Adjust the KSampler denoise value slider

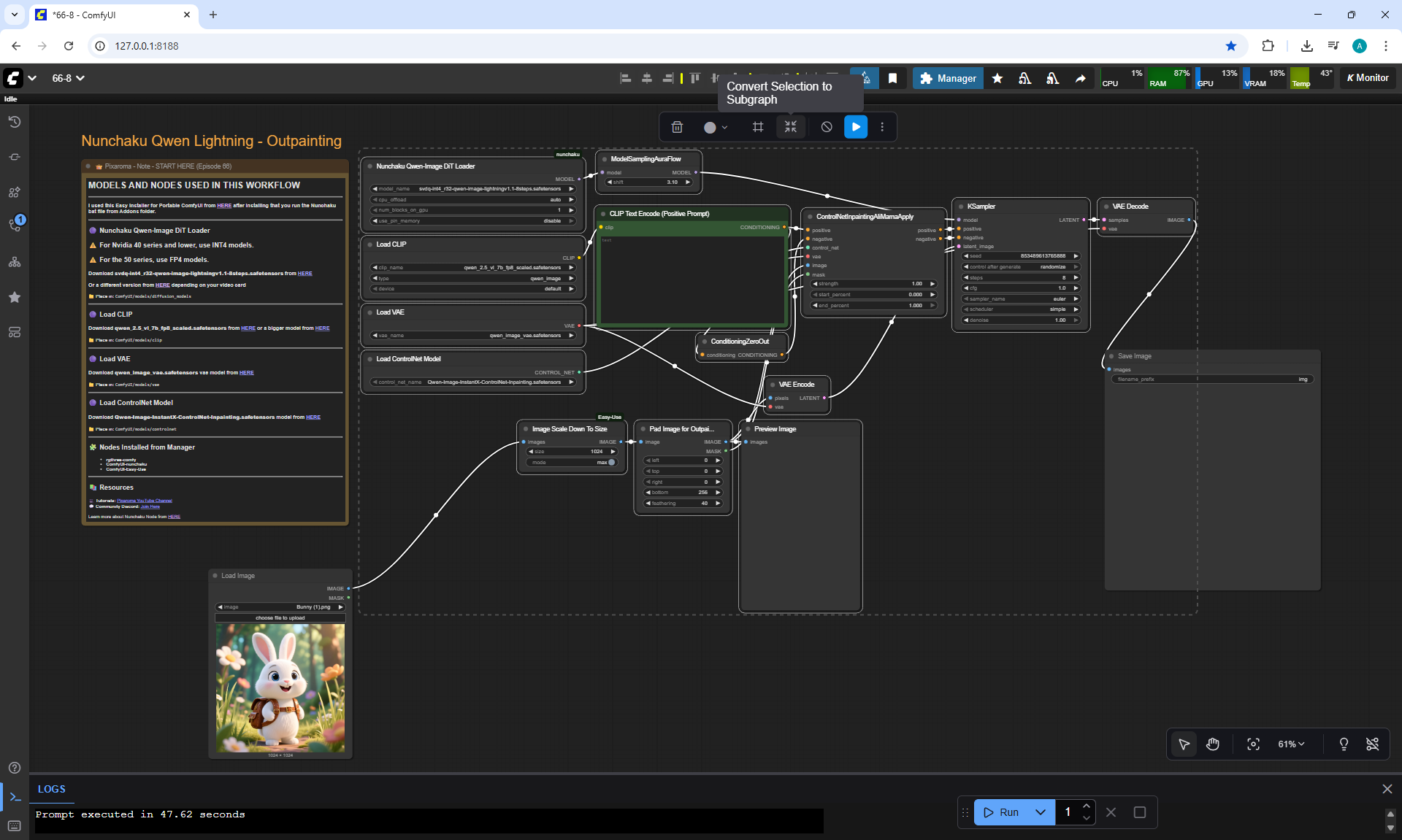click(x=1021, y=320)
